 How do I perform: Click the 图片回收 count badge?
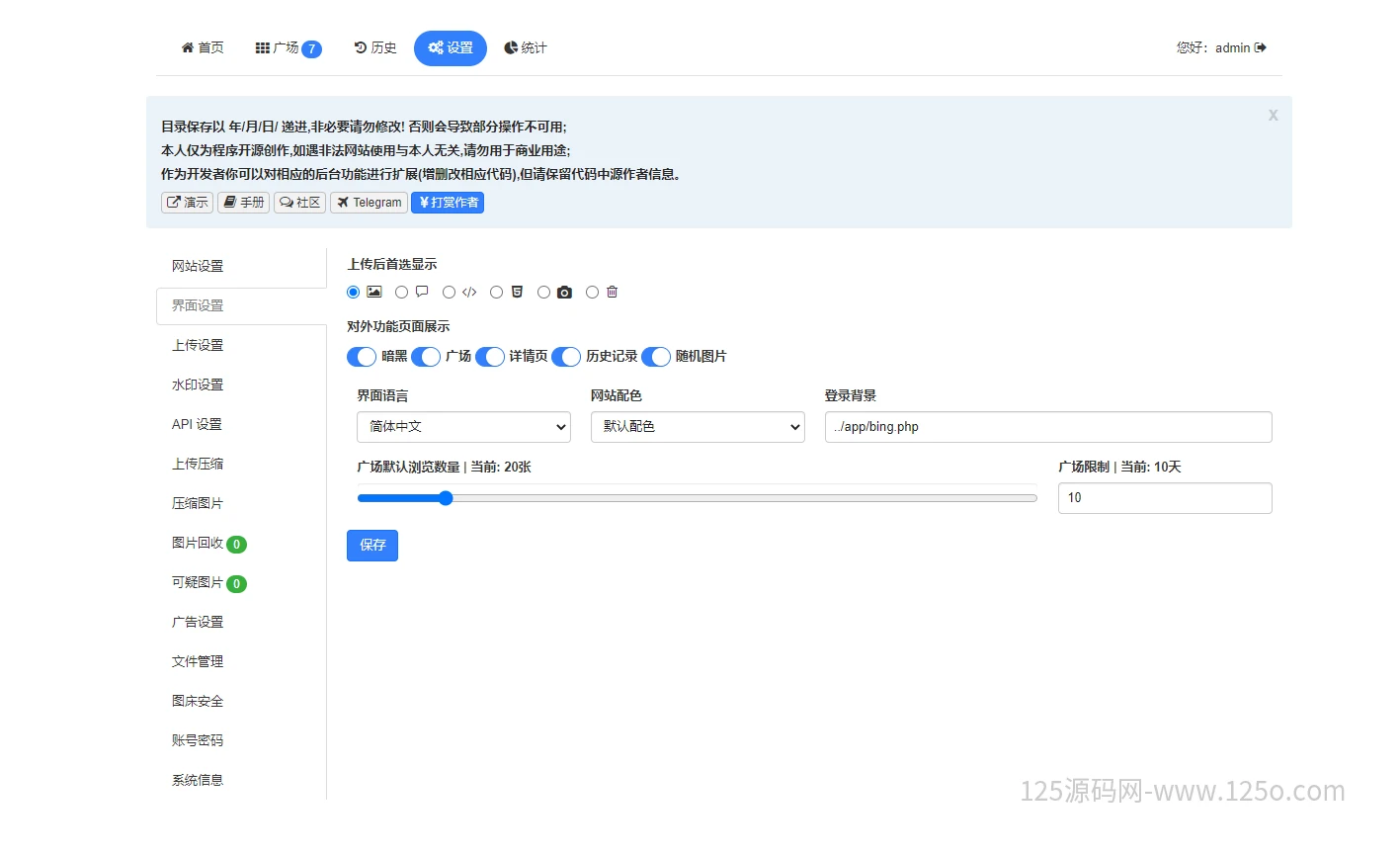click(x=236, y=545)
